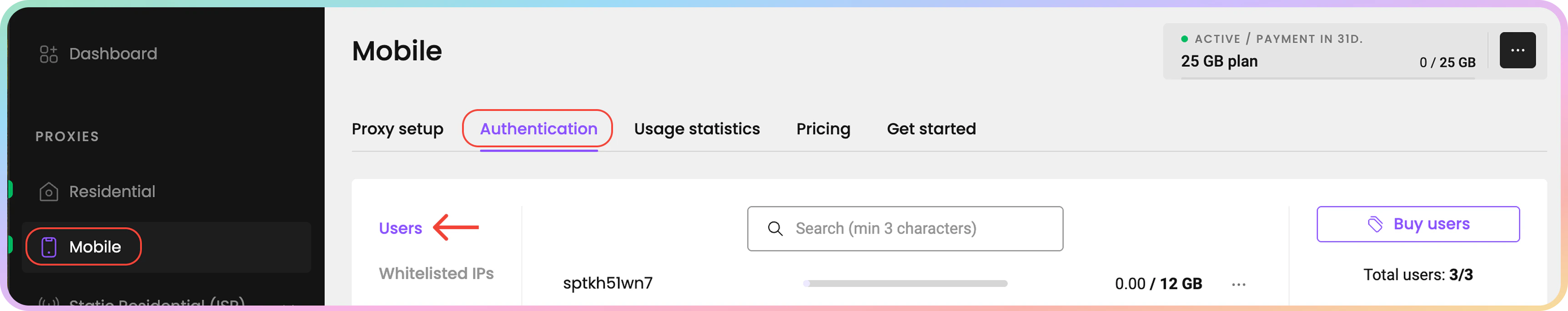The image size is (1568, 311).
Task: Click the magnifier icon in search box
Action: click(x=775, y=229)
